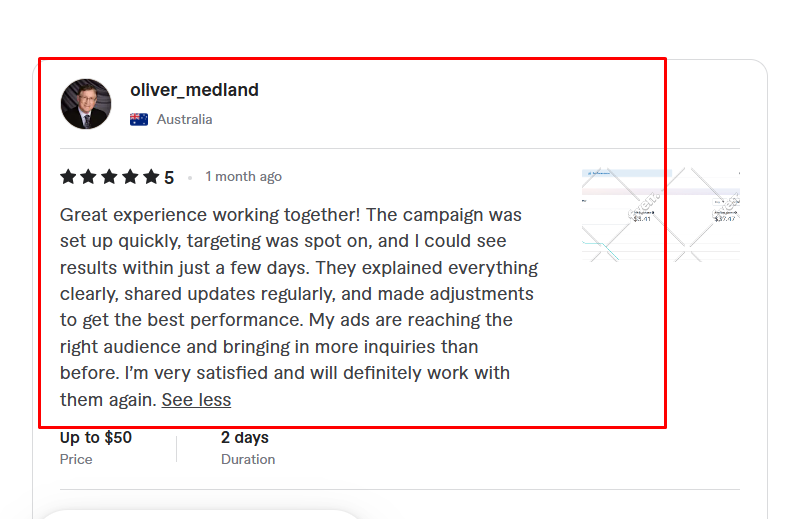
Task: Open the oliver_medland username link
Action: point(194,90)
